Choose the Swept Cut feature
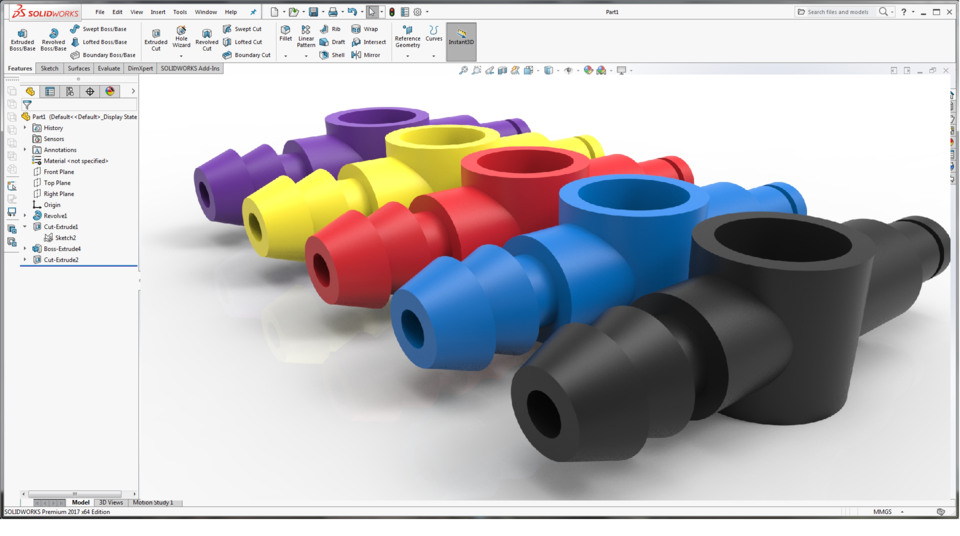Image resolution: width=960 pixels, height=536 pixels. pos(242,29)
